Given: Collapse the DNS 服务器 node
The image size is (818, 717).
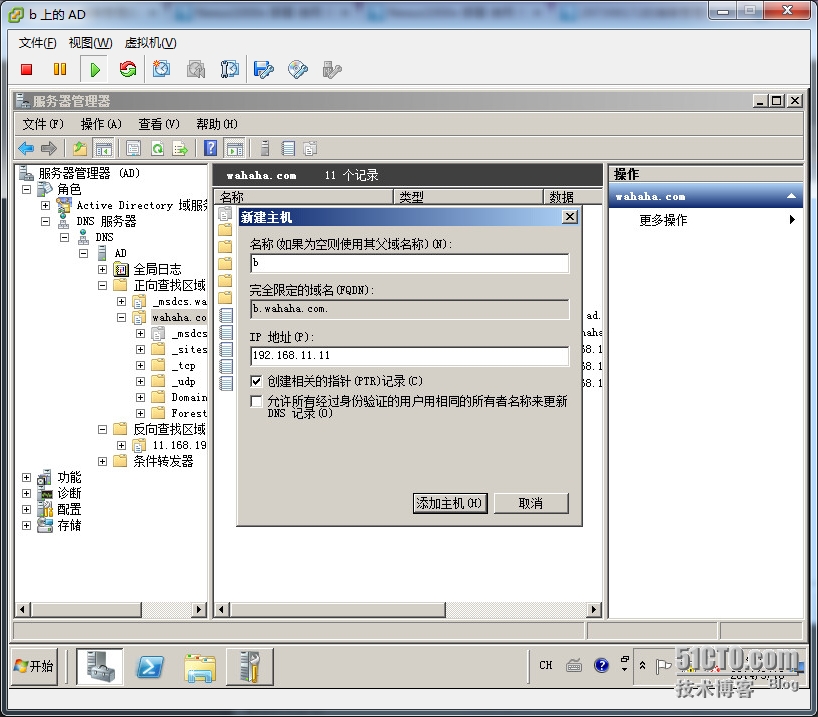Looking at the screenshot, I should [45, 221].
